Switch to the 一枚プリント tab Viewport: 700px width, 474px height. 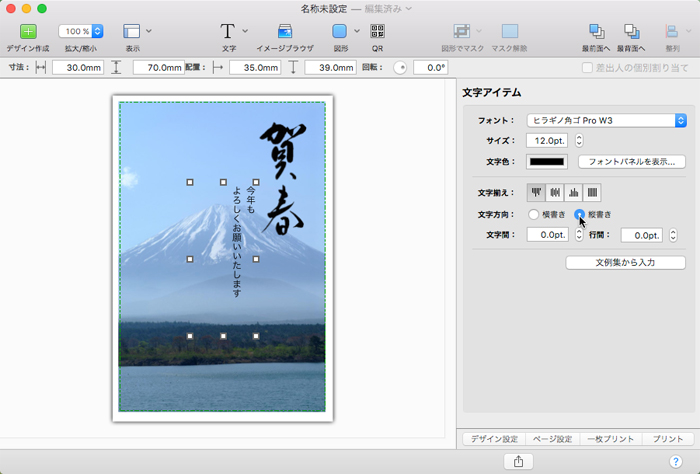(x=611, y=439)
